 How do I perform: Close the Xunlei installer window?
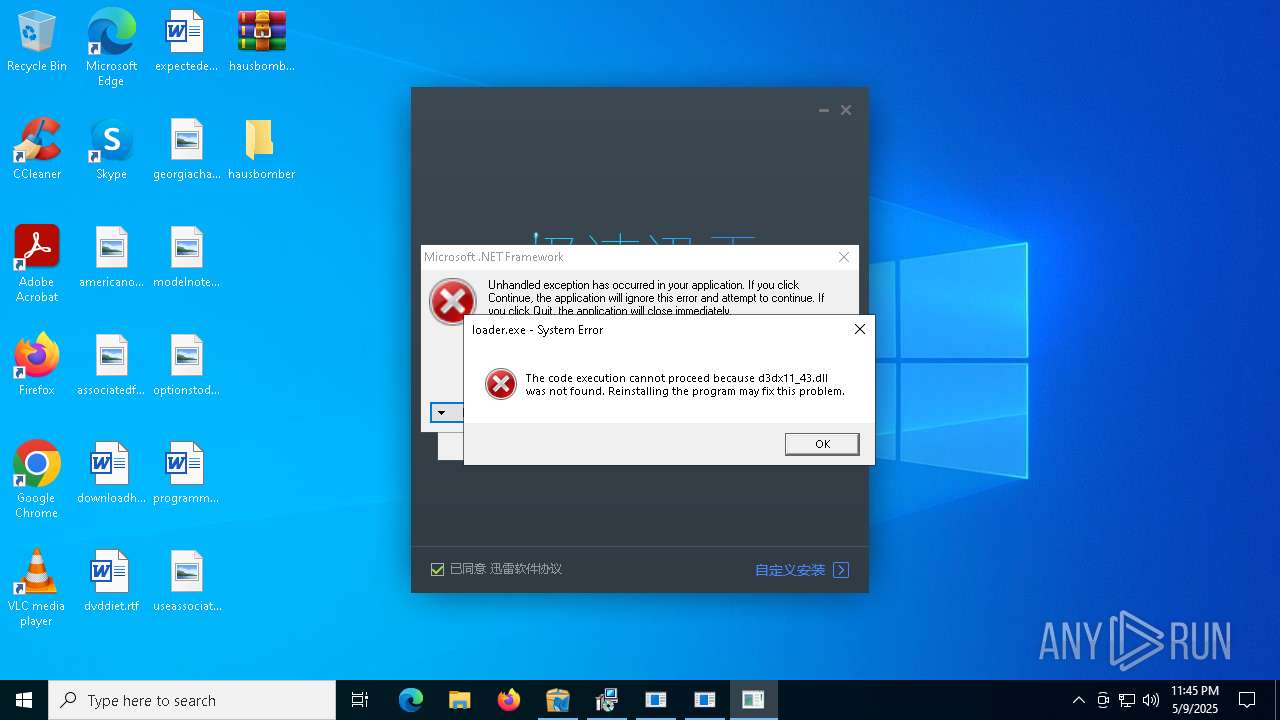846,110
